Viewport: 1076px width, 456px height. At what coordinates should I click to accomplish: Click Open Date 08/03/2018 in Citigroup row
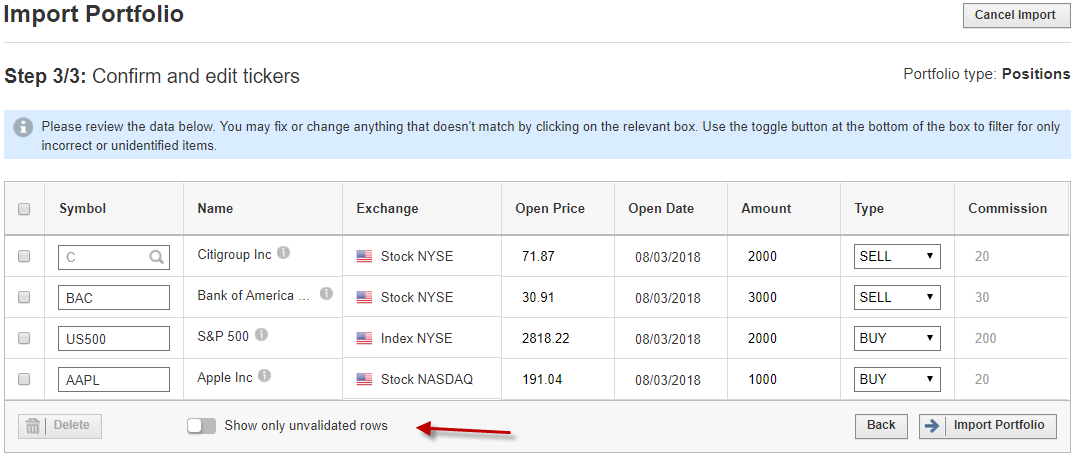[668, 257]
